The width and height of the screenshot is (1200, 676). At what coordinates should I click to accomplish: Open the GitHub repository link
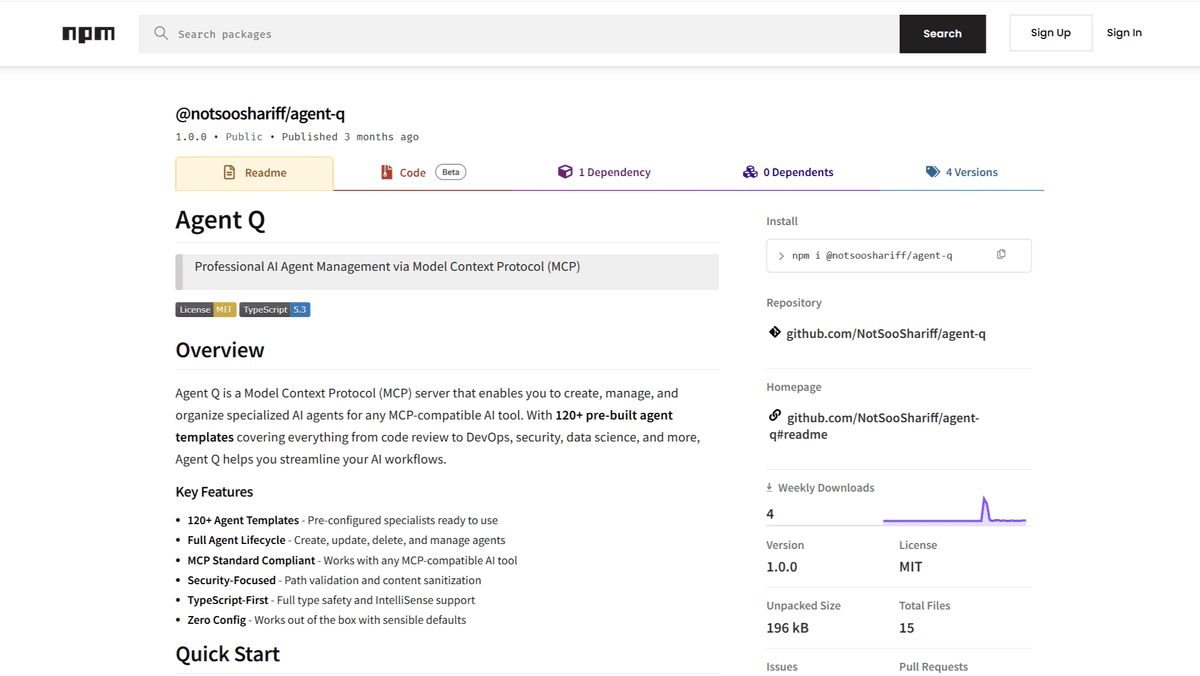coord(886,334)
